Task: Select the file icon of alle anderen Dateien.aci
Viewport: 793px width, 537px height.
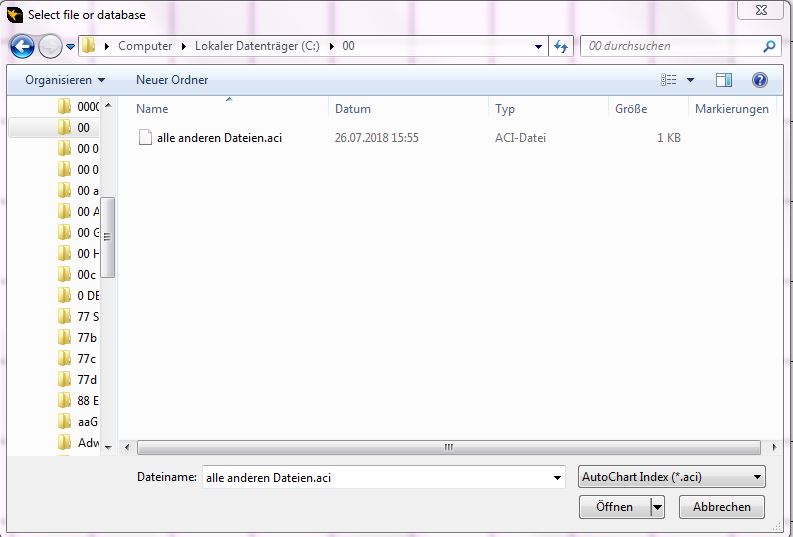Action: 145,138
